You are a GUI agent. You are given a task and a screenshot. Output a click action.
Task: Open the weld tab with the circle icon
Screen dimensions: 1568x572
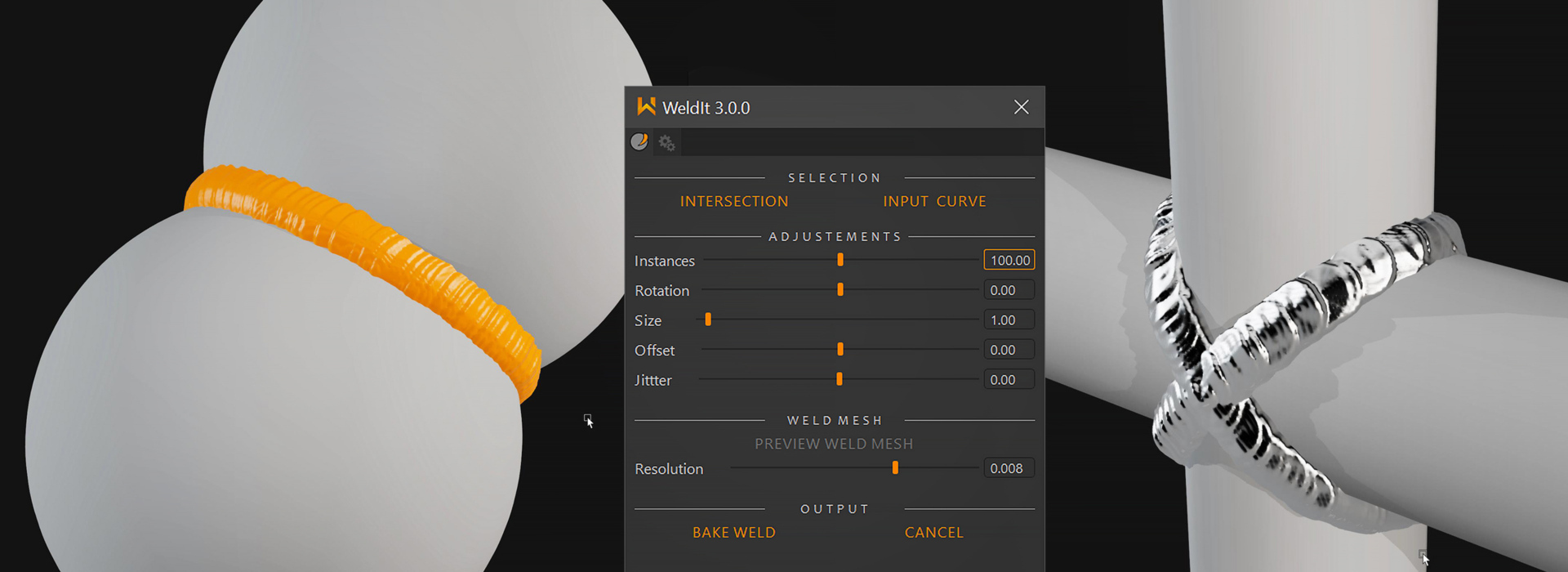(x=639, y=142)
